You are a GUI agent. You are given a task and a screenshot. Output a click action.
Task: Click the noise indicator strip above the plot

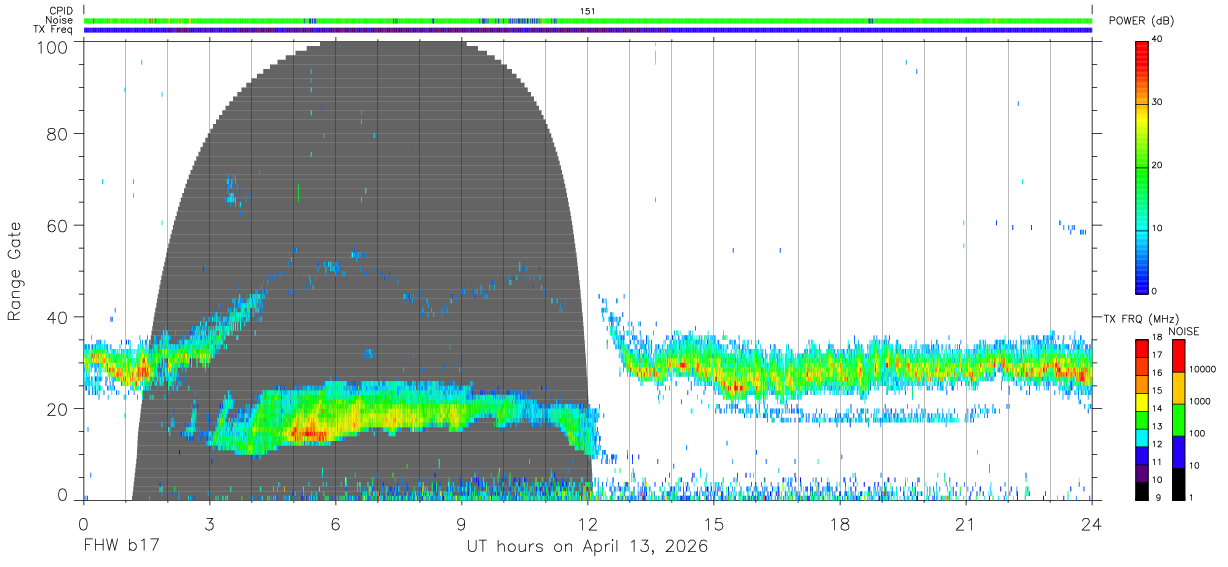point(588,20)
